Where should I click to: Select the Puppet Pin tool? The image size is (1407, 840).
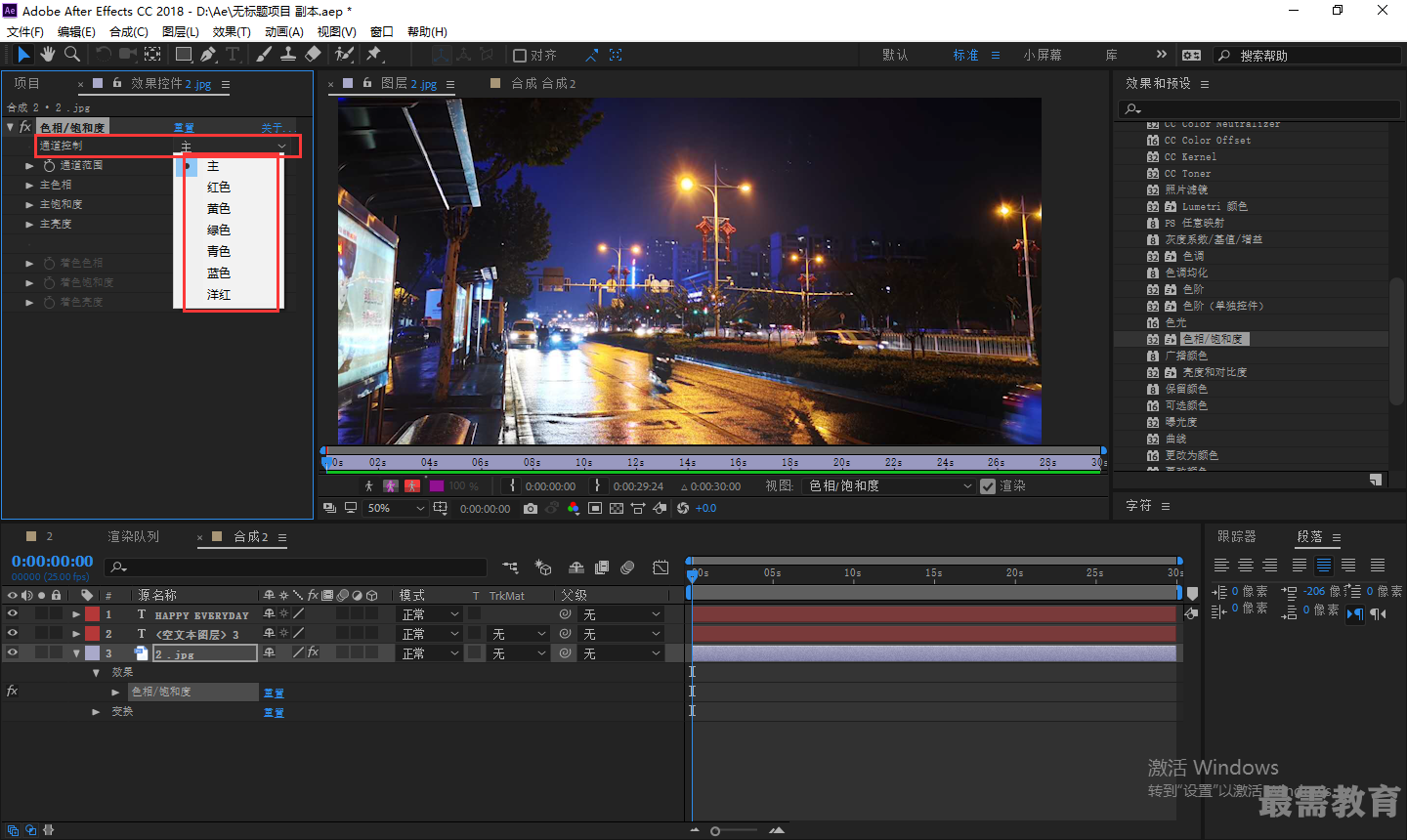[374, 55]
